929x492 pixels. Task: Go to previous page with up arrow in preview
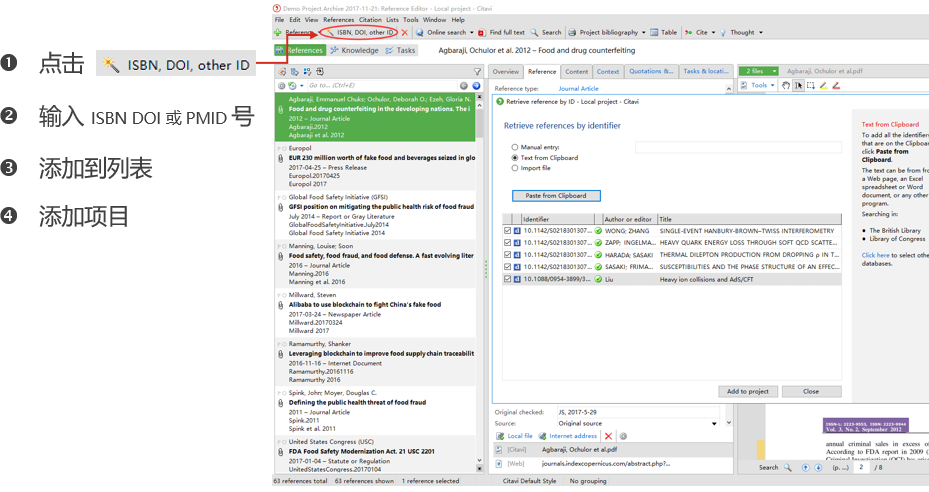click(x=805, y=467)
